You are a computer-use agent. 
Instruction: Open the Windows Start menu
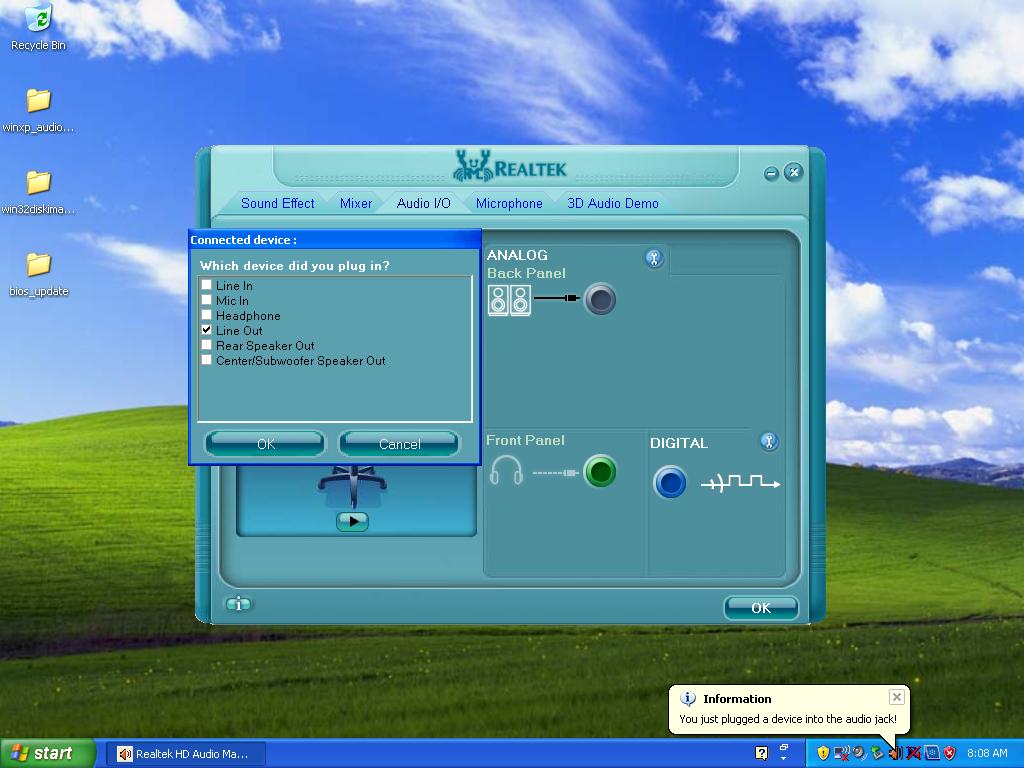[x=47, y=754]
